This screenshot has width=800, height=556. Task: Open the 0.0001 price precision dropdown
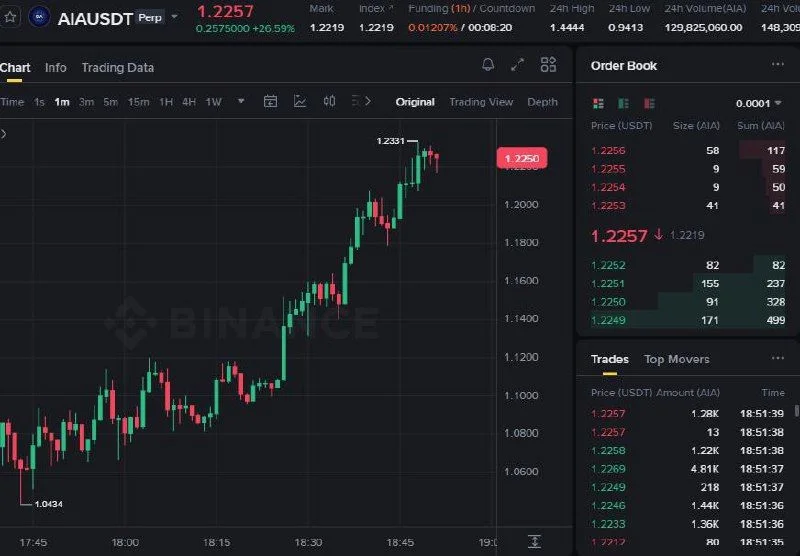pos(758,104)
